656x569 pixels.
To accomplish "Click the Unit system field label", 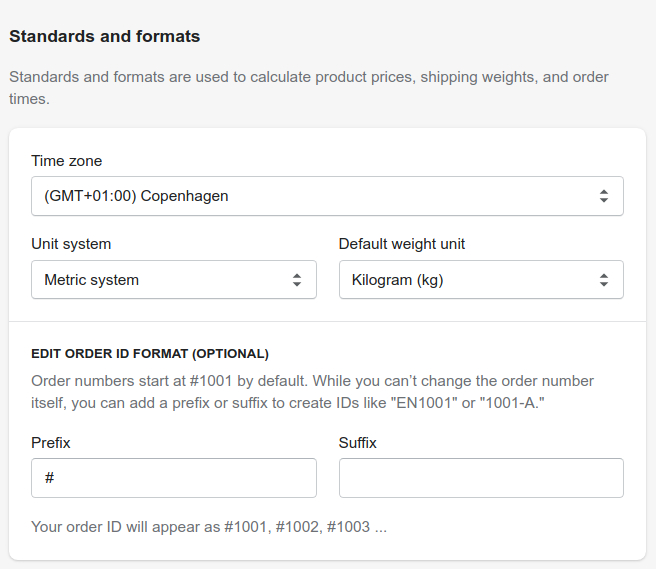I will coord(71,244).
